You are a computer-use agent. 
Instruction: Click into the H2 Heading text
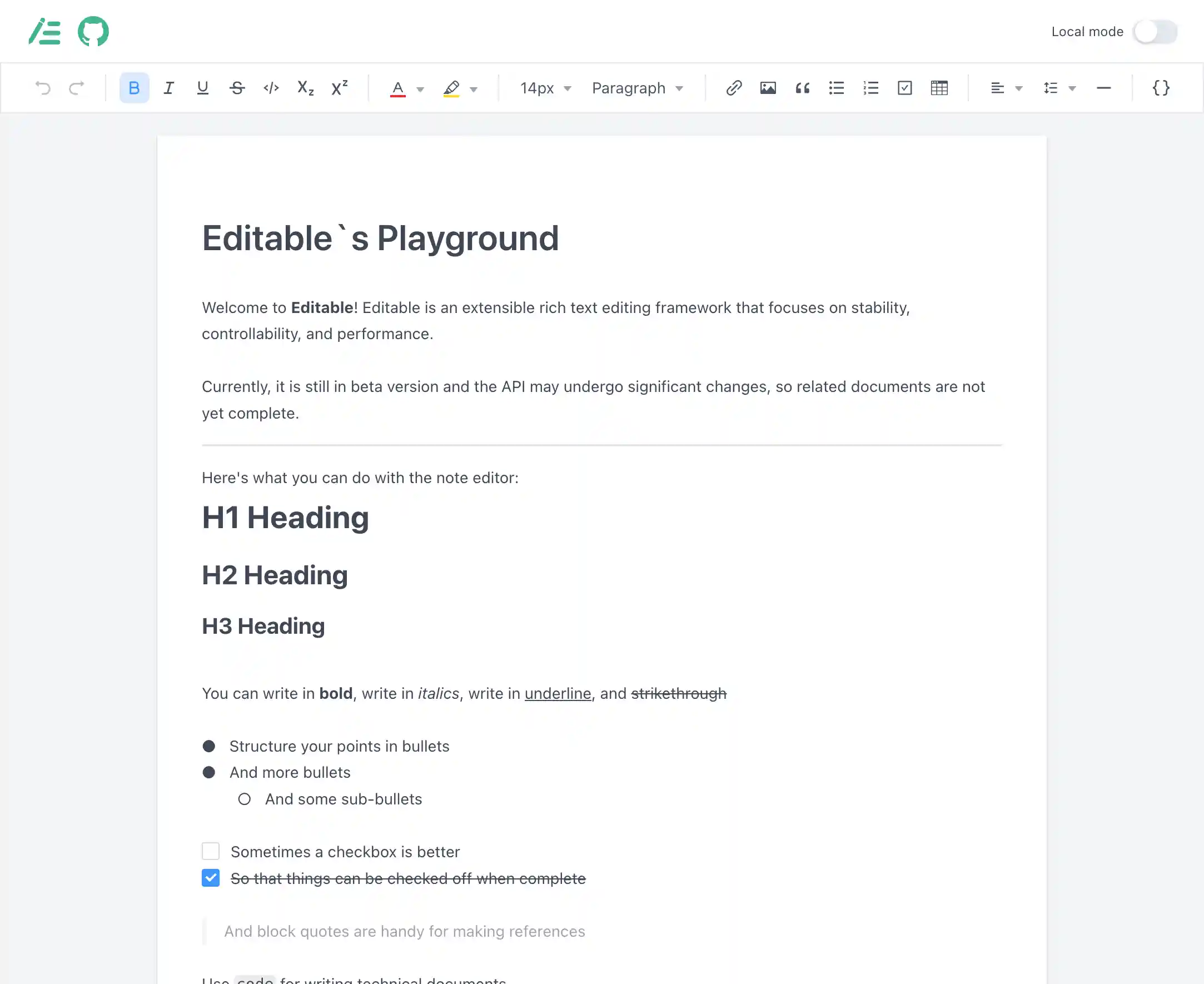click(275, 575)
